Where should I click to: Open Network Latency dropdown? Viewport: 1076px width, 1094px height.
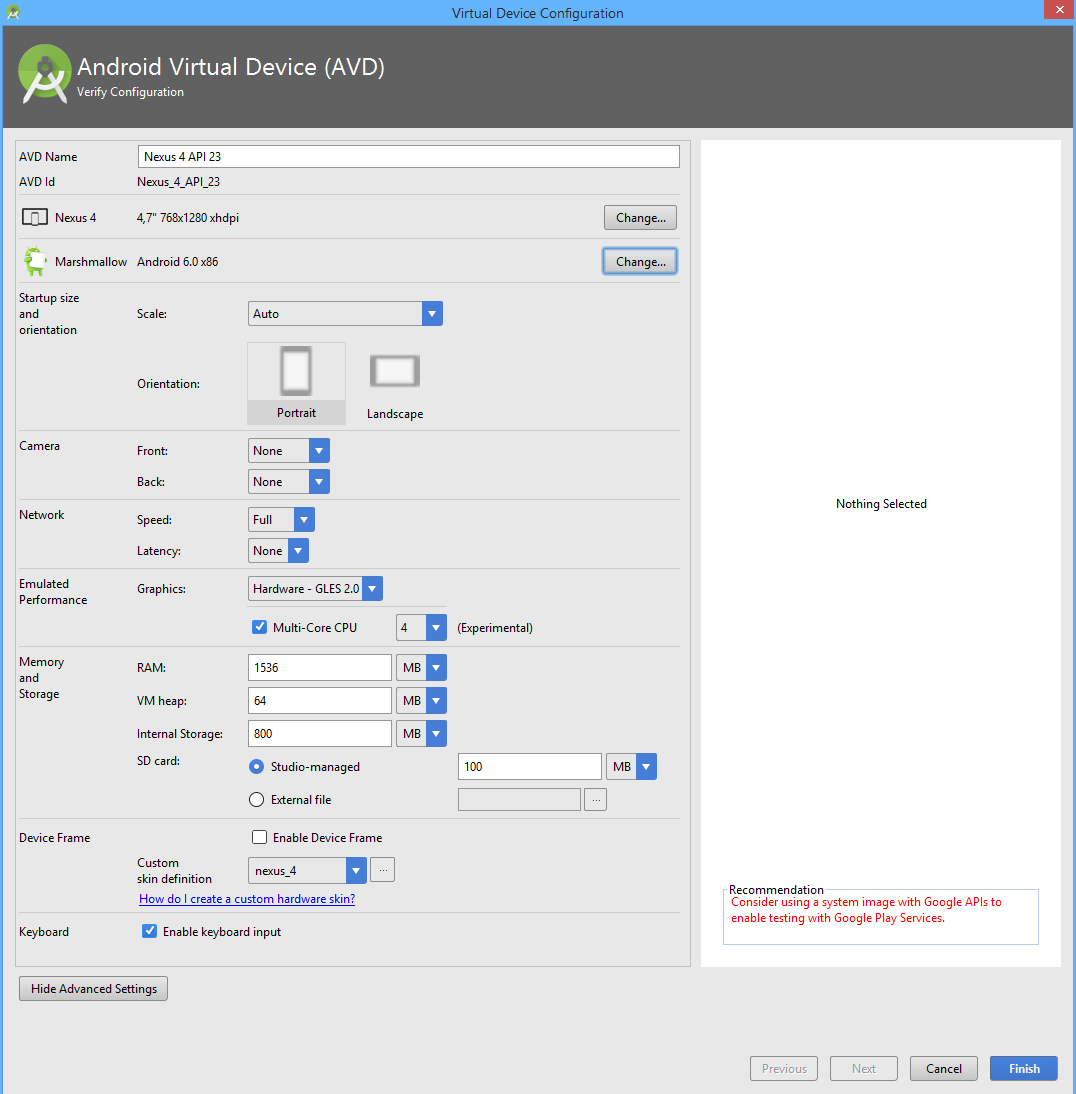pyautogui.click(x=278, y=550)
